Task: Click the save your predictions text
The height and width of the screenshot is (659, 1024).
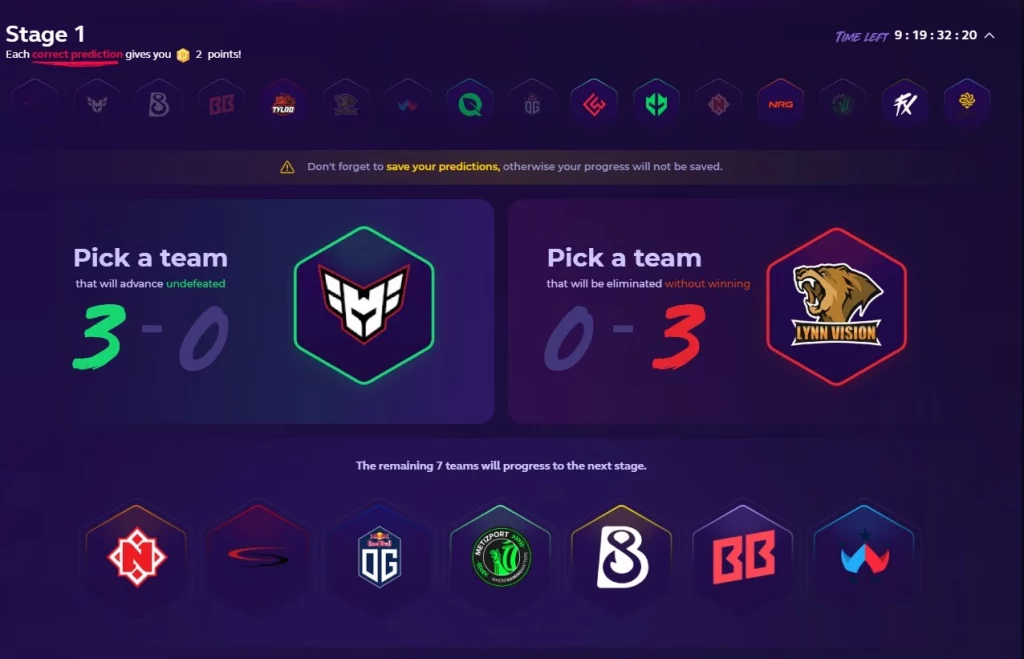Action: click(x=443, y=167)
